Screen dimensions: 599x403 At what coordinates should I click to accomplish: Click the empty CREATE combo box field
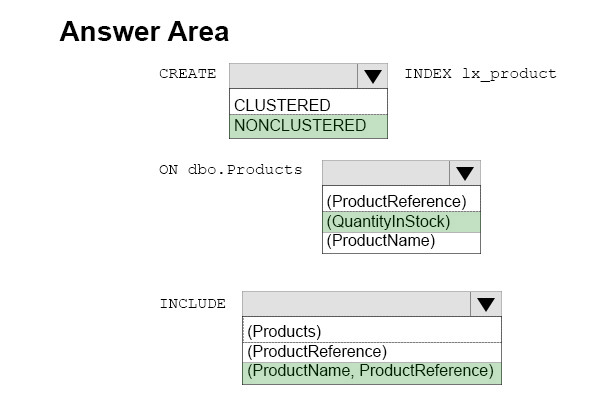(x=293, y=76)
